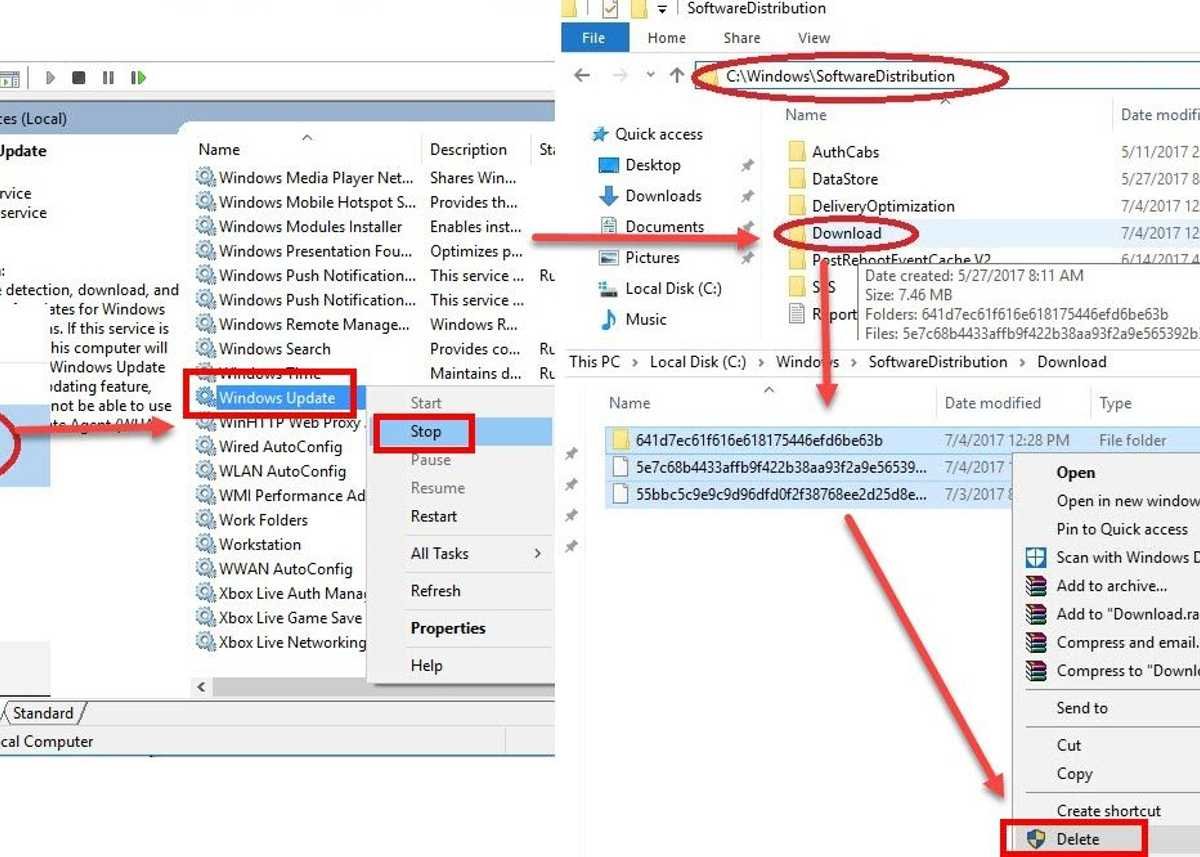1200x857 pixels.
Task: Sort services by Description column header
Action: [469, 149]
